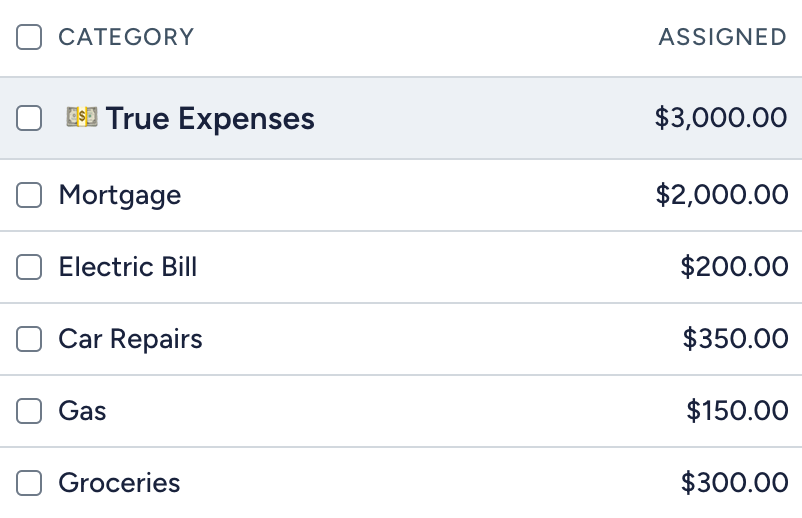Click the ASSIGNED column header
The width and height of the screenshot is (802, 518).
pos(722,37)
